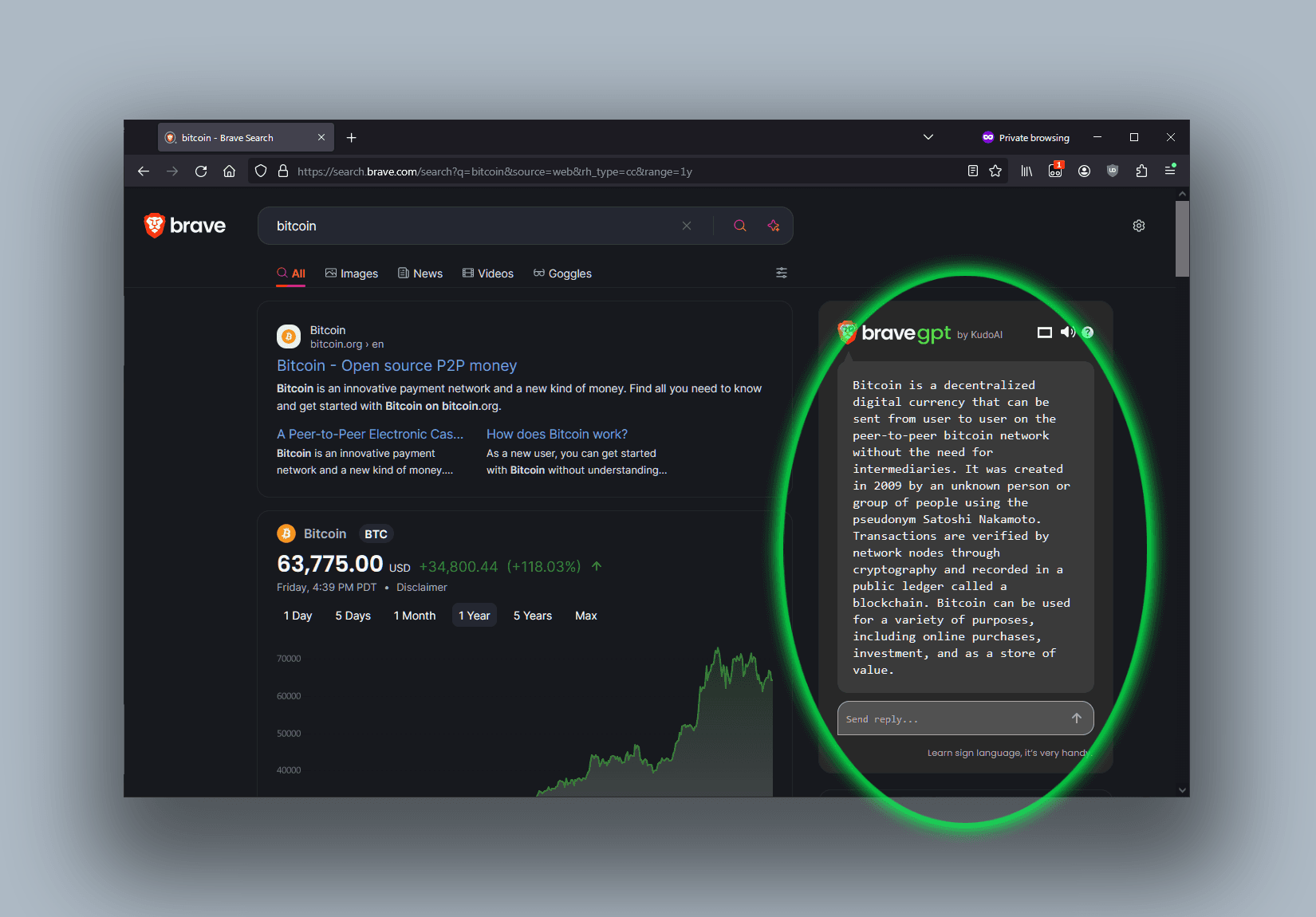Image resolution: width=1316 pixels, height=917 pixels.
Task: Submit search with the magnifier icon
Action: click(740, 226)
